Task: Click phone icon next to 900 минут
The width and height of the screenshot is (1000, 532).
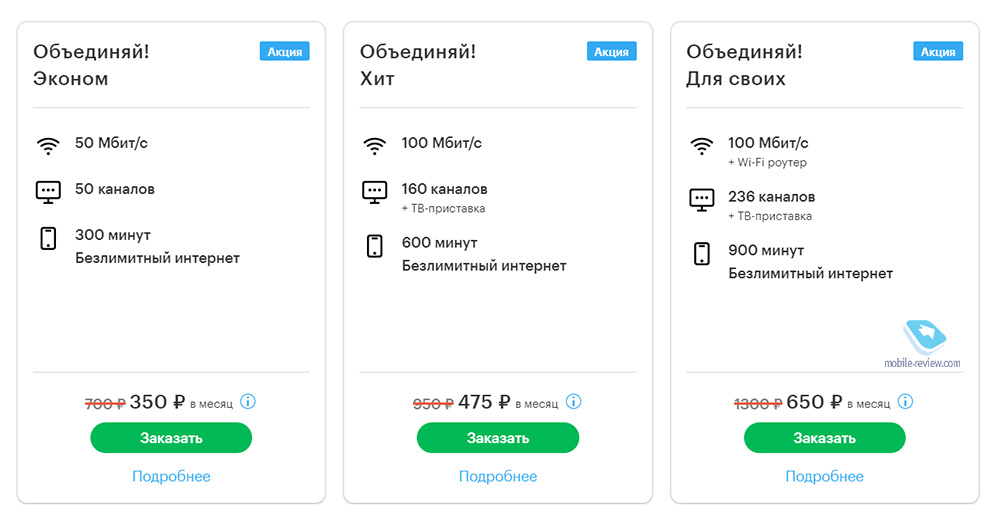Action: pyautogui.click(x=701, y=254)
